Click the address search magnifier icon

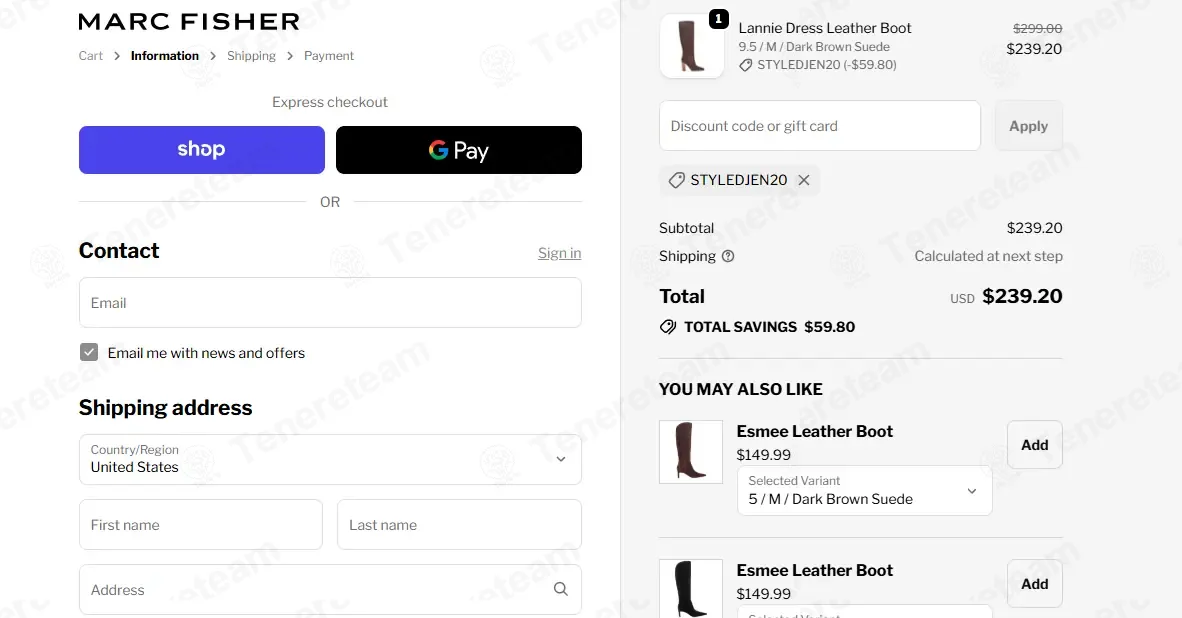[x=560, y=589]
